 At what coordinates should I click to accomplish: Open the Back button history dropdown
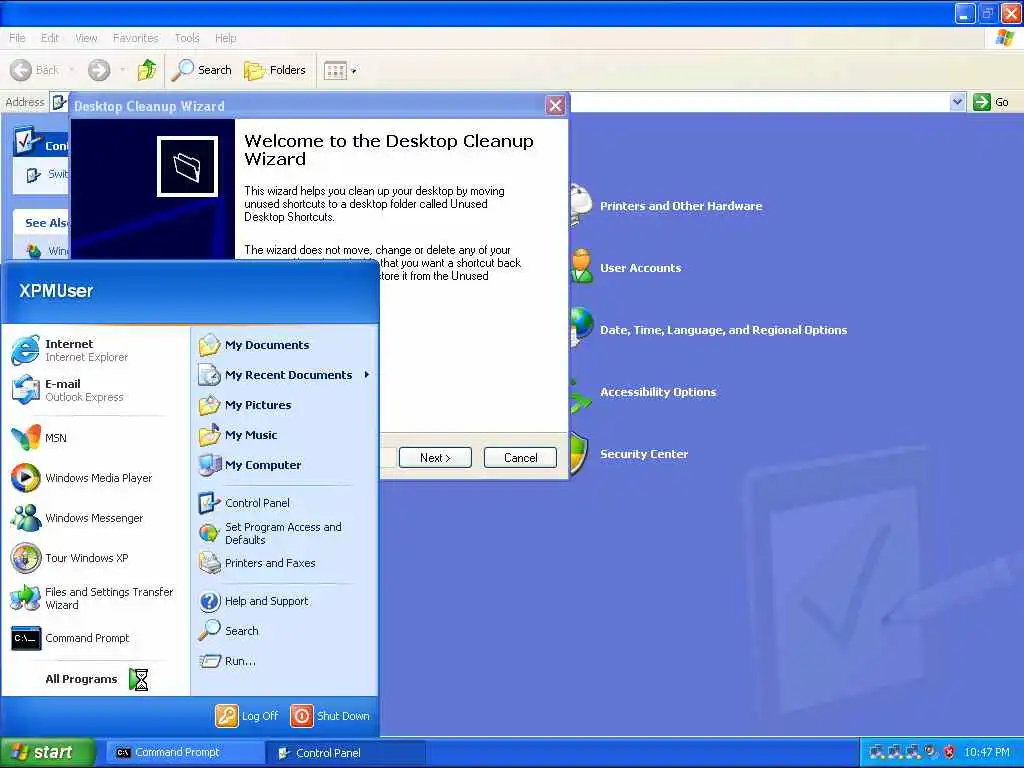[72, 70]
